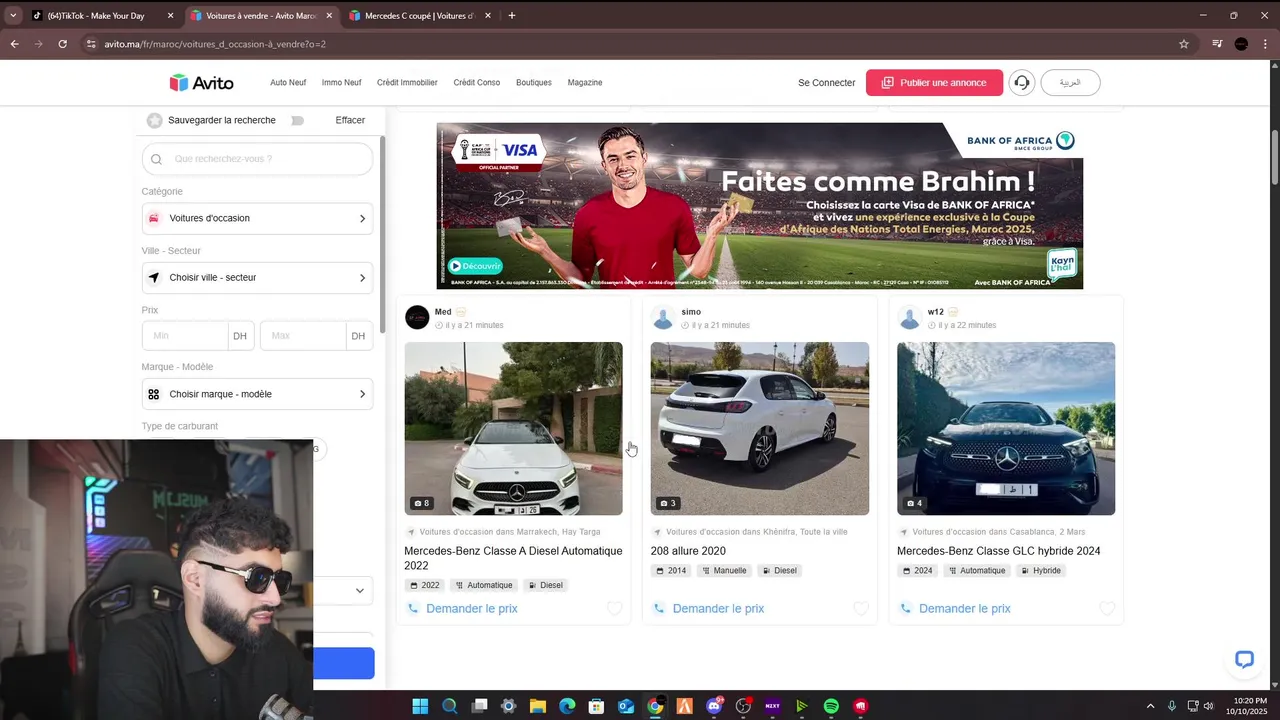Click the search icon on the taskbar
Image resolution: width=1280 pixels, height=720 pixels.
[449, 706]
